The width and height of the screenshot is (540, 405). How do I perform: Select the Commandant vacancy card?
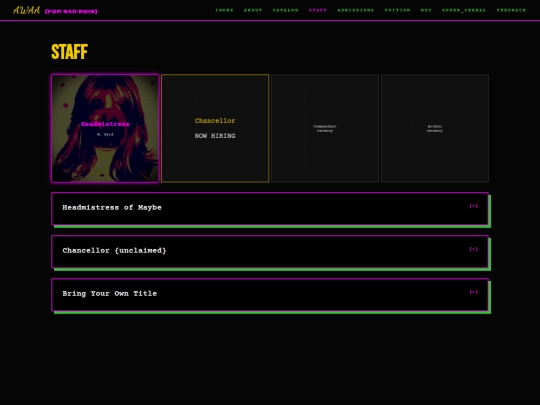[325, 128]
